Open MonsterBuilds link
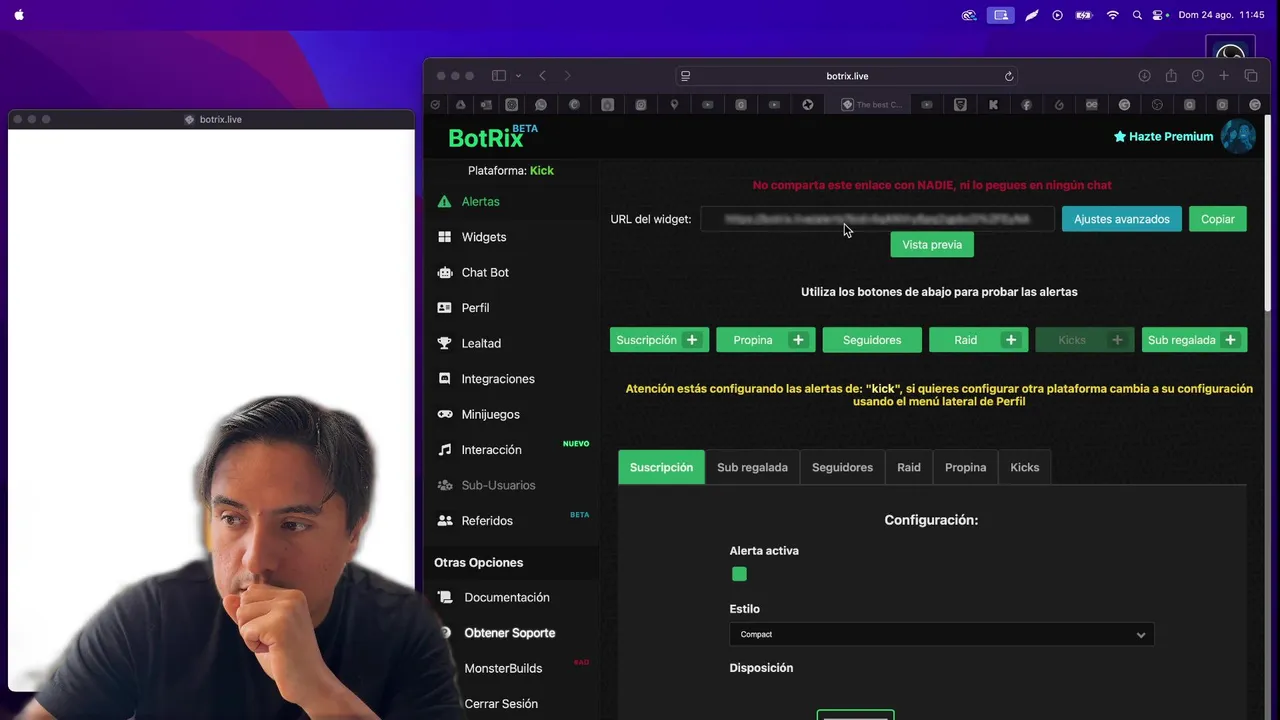This screenshot has width=1280, height=720. pos(503,668)
